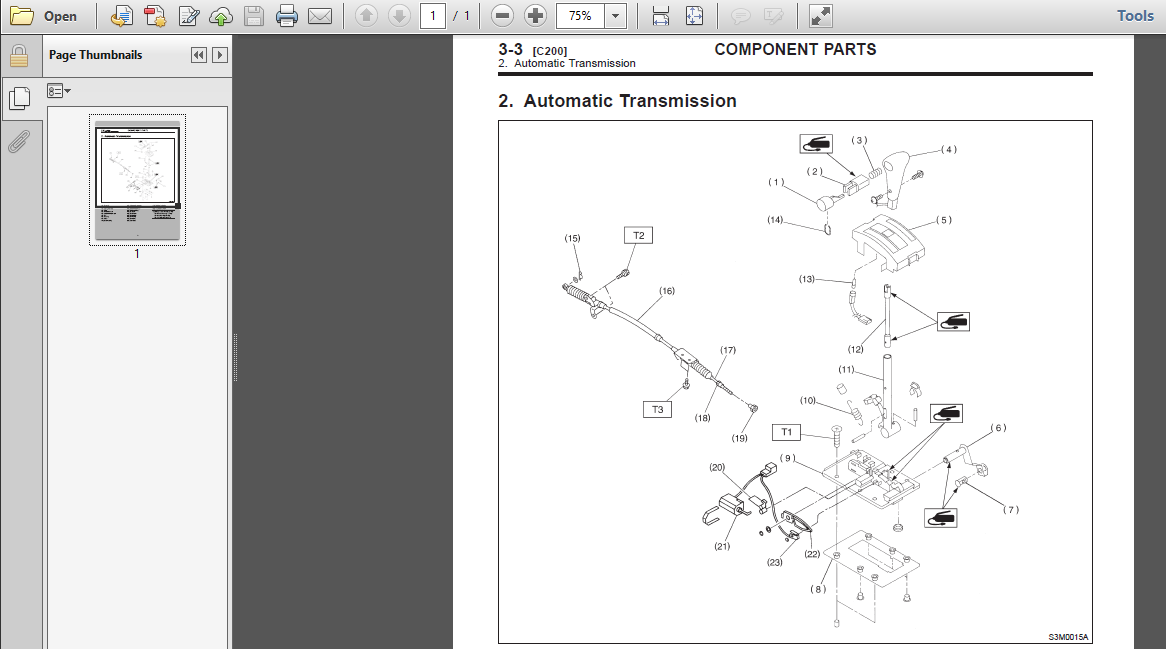Viewport: 1166px width, 649px height.
Task: Click the Zoom In plus button
Action: (x=535, y=16)
